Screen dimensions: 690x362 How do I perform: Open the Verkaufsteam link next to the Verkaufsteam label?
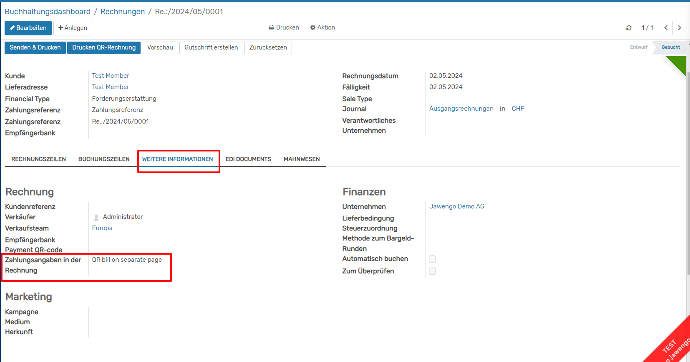pyautogui.click(x=102, y=228)
